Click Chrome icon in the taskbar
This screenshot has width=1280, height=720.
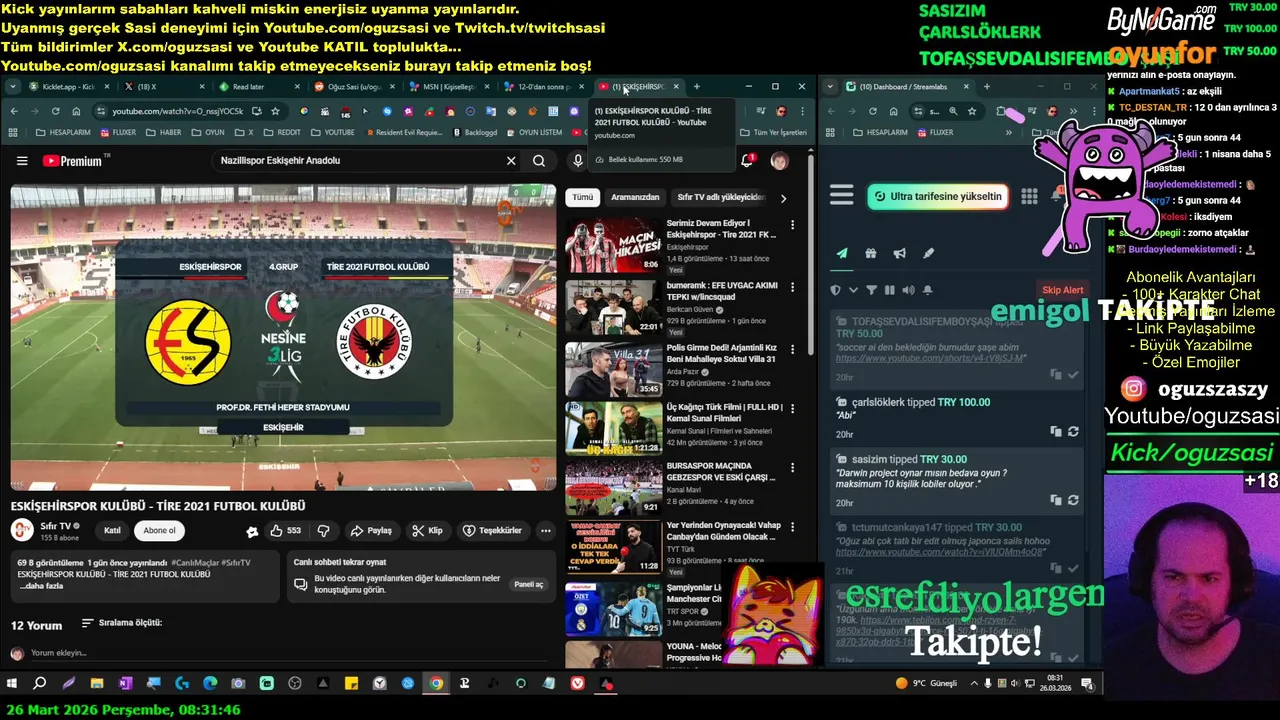[436, 684]
